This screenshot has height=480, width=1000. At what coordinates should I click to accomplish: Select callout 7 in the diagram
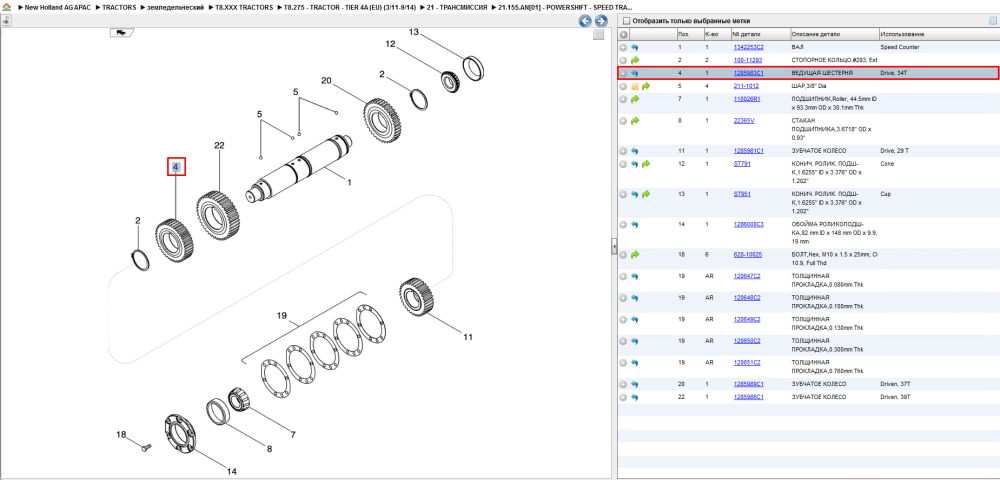[x=293, y=435]
